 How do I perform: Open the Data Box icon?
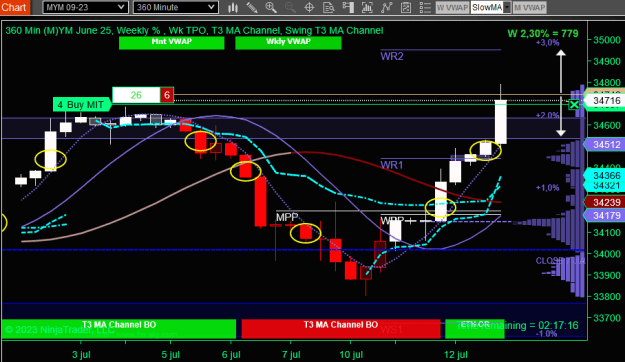328,8
